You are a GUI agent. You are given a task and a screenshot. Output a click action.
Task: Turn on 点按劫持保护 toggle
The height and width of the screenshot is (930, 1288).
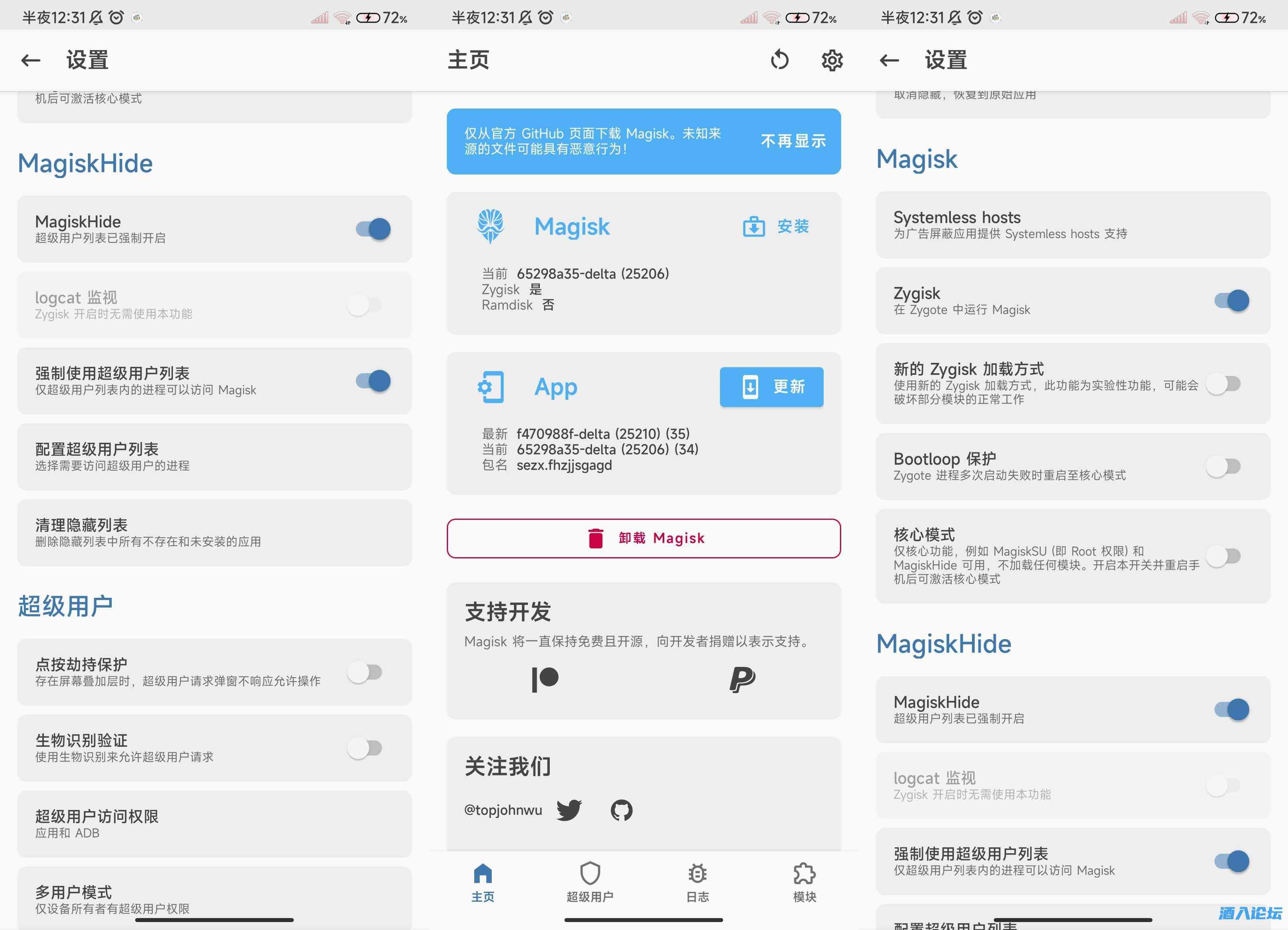(365, 672)
